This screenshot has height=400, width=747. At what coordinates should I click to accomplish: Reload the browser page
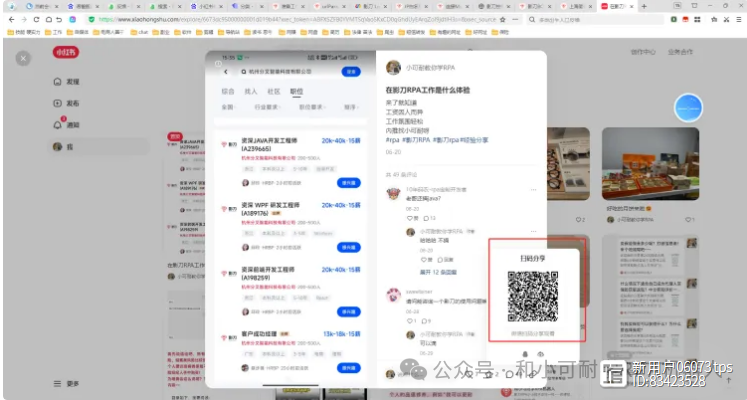(36, 20)
